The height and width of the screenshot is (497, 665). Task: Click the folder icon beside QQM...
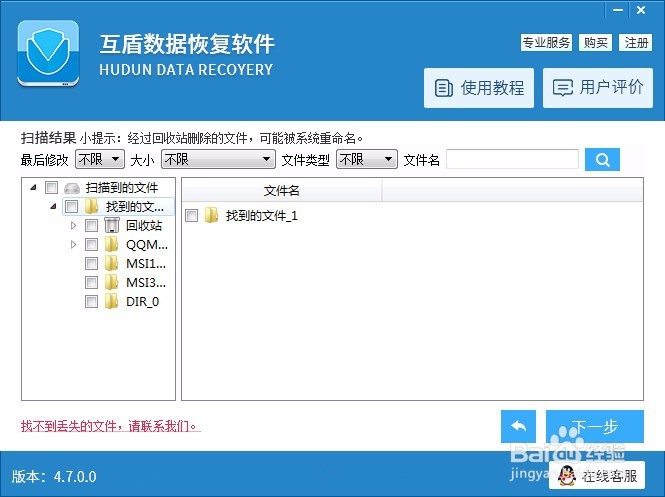pyautogui.click(x=112, y=244)
